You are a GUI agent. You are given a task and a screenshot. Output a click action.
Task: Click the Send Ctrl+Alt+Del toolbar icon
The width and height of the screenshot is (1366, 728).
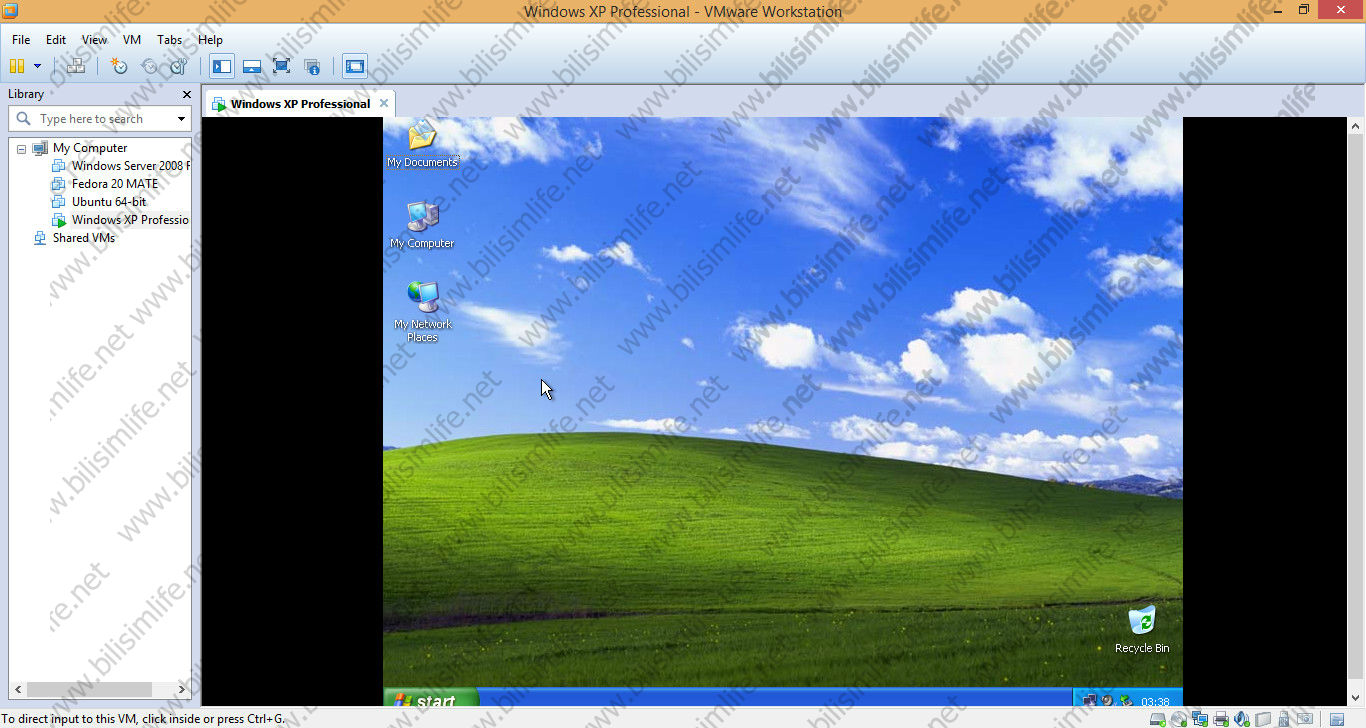click(76, 66)
